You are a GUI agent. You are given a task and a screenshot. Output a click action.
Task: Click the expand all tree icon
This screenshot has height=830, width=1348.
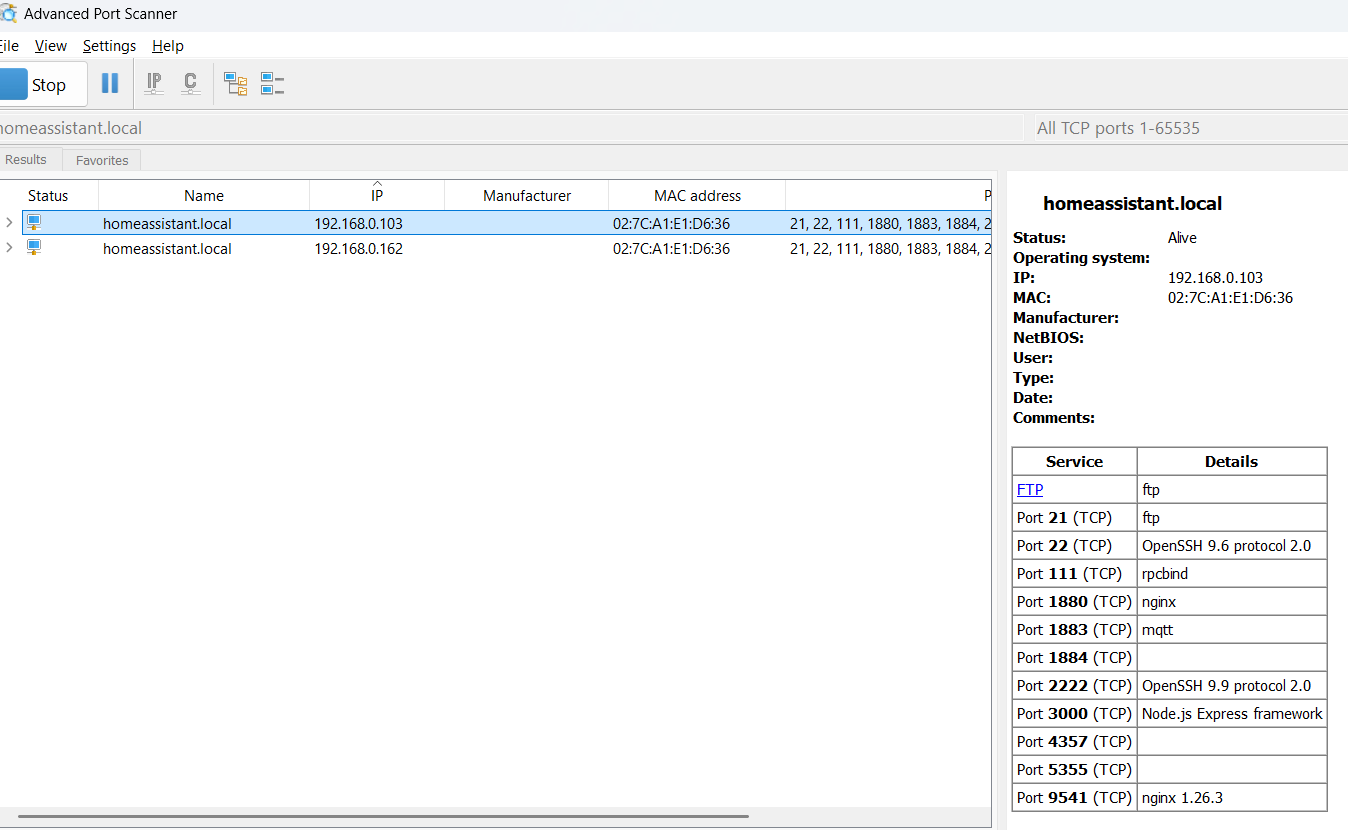pyautogui.click(x=236, y=84)
